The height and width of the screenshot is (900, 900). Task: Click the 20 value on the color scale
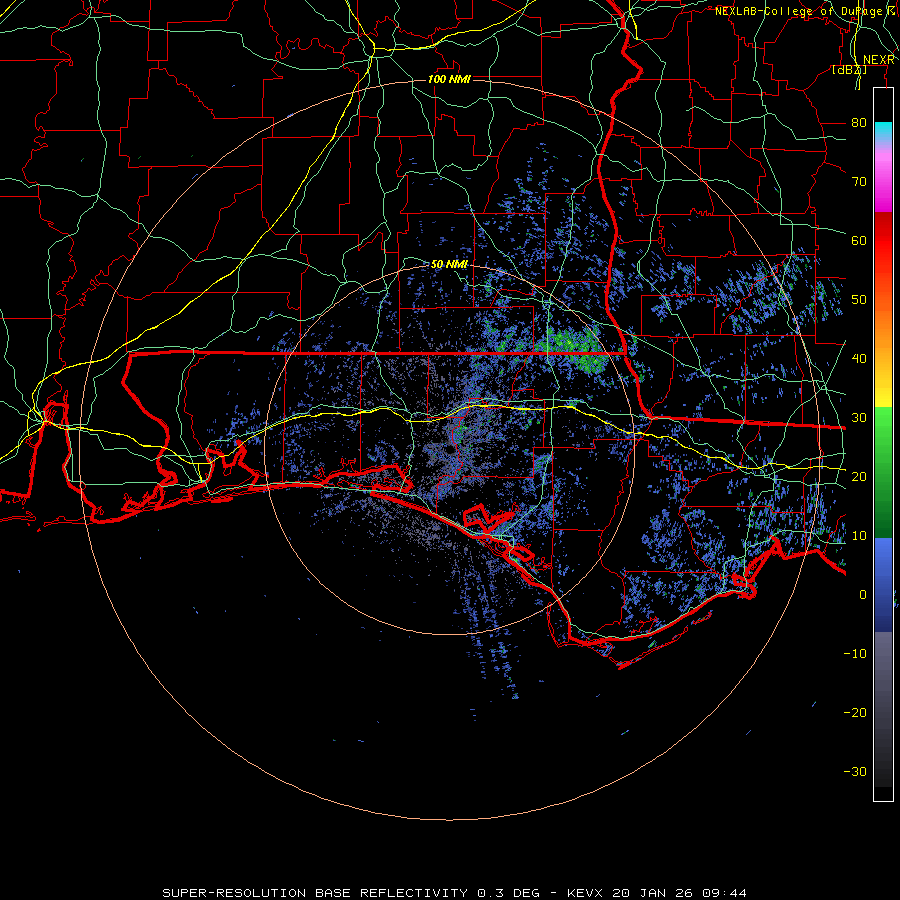pos(859,477)
